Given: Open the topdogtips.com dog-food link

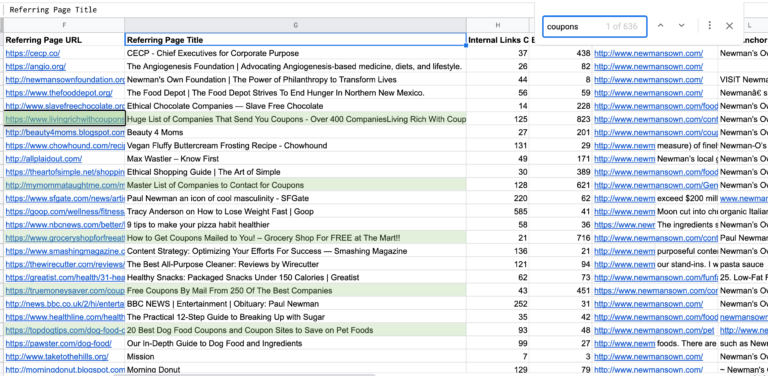Looking at the screenshot, I should (x=65, y=330).
